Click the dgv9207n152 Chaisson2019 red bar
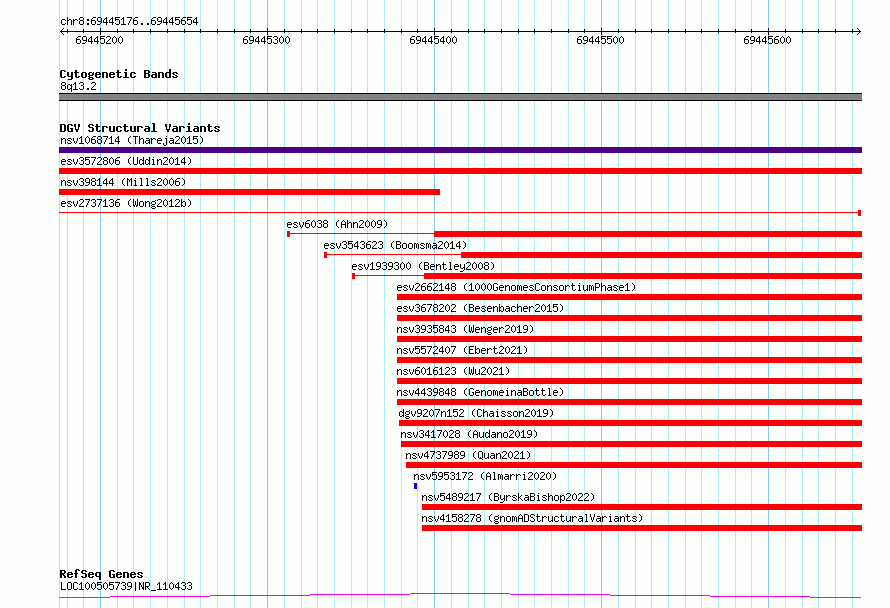Screen dimensions: 890x608 [631, 423]
